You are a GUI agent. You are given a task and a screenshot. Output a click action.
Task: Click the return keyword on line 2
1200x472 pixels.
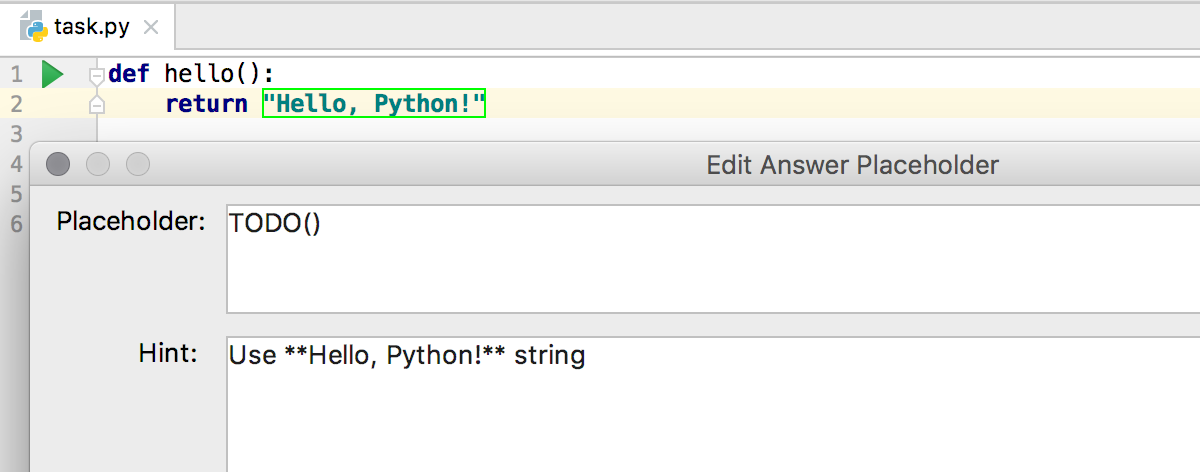coord(206,103)
